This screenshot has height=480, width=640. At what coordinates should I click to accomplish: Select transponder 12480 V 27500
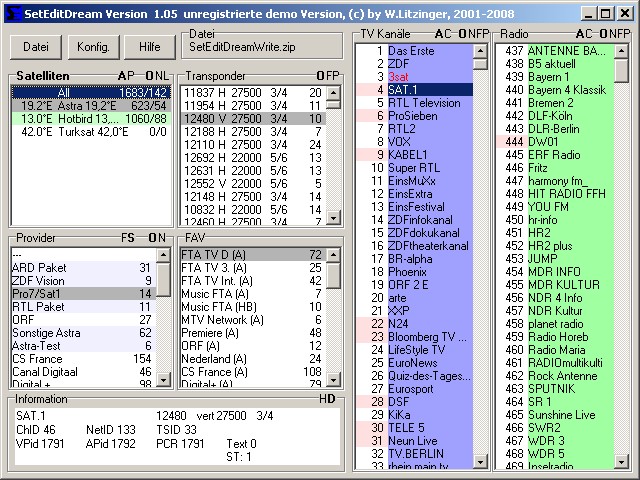click(253, 119)
